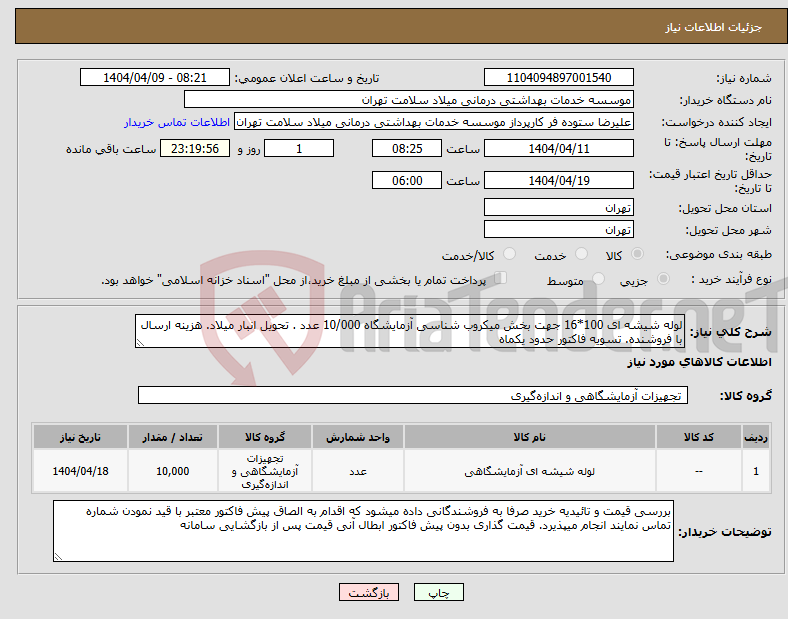
Task: Open اطلاعات تماس خریدار link
Action: coord(177,122)
